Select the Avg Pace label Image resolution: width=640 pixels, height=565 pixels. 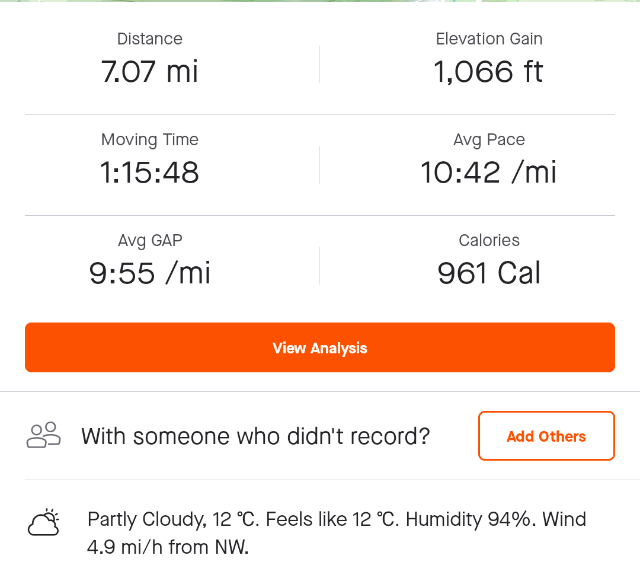[x=489, y=140]
